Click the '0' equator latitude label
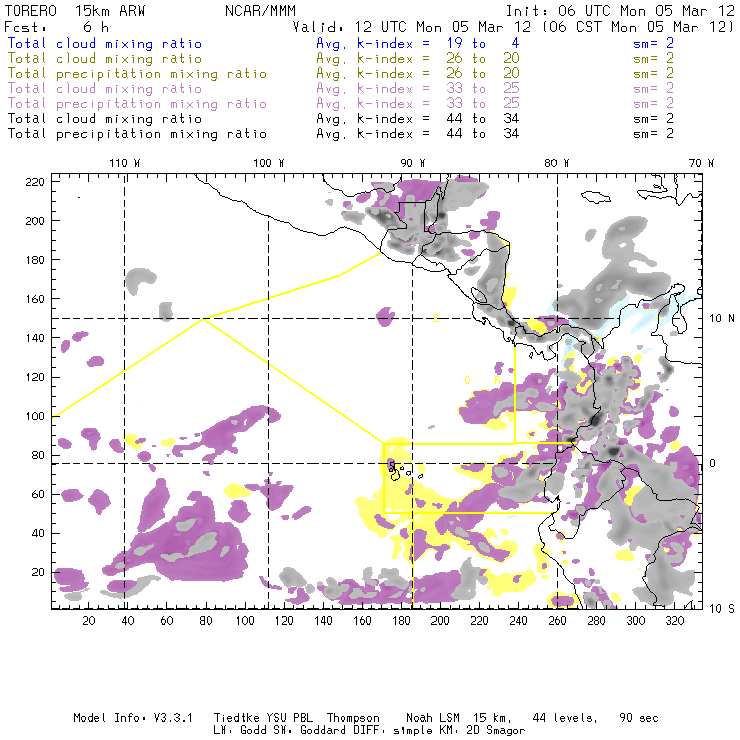The height and width of the screenshot is (740, 740). click(x=713, y=463)
